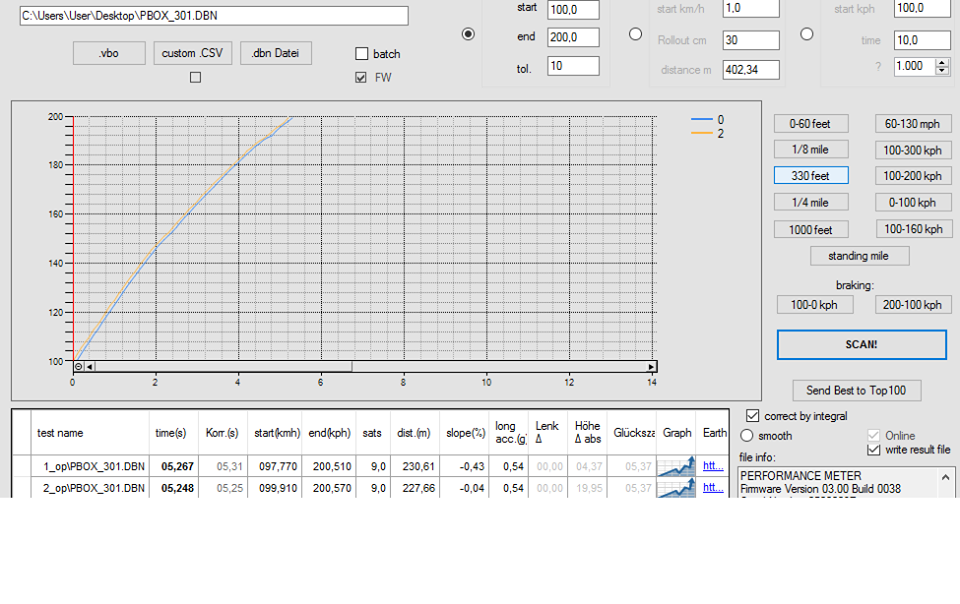Screen dimensions: 960x604
Task: Toggle correct by integral checkbox
Action: click(753, 415)
